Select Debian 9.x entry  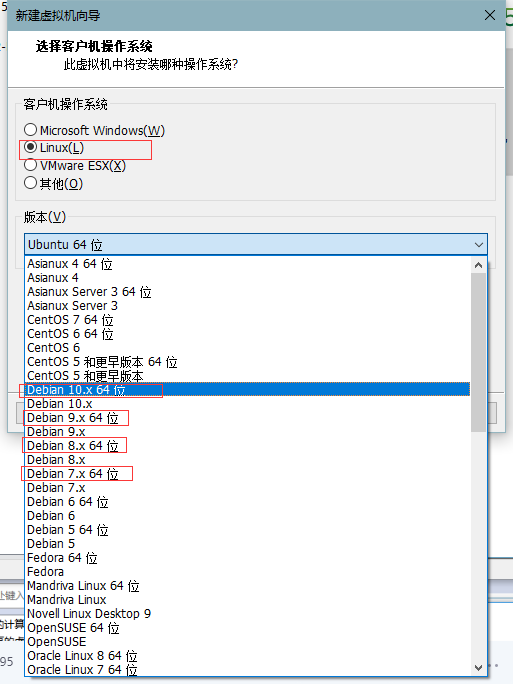(x=248, y=431)
